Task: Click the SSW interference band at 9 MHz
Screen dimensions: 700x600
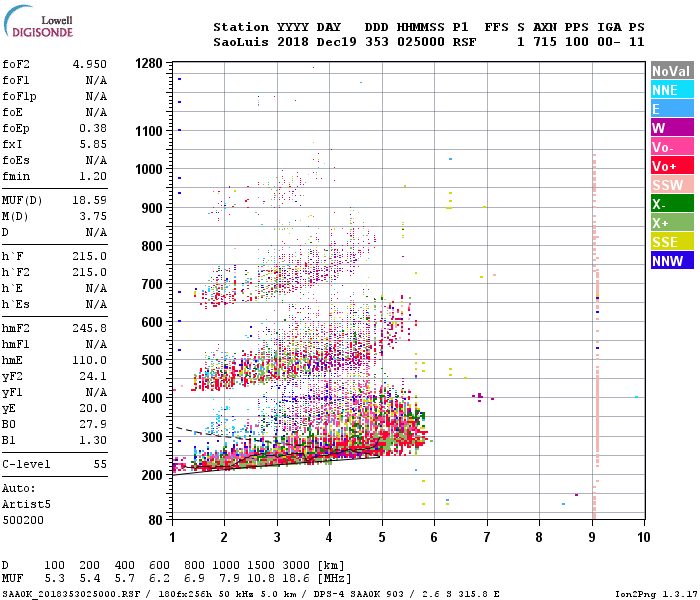Action: [x=595, y=335]
